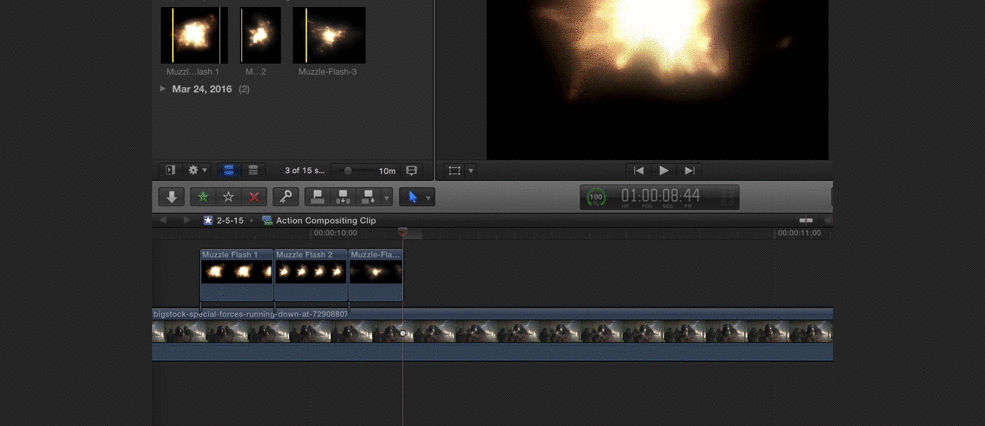Click the '3 of 15 s...' selection count text
985x426 pixels.
tap(305, 171)
